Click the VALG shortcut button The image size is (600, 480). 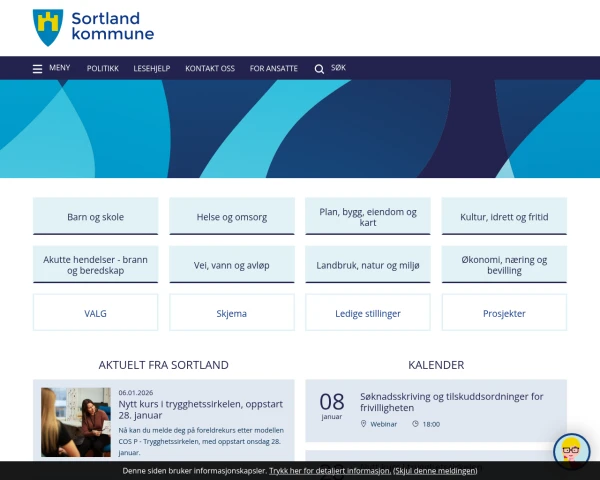point(95,312)
